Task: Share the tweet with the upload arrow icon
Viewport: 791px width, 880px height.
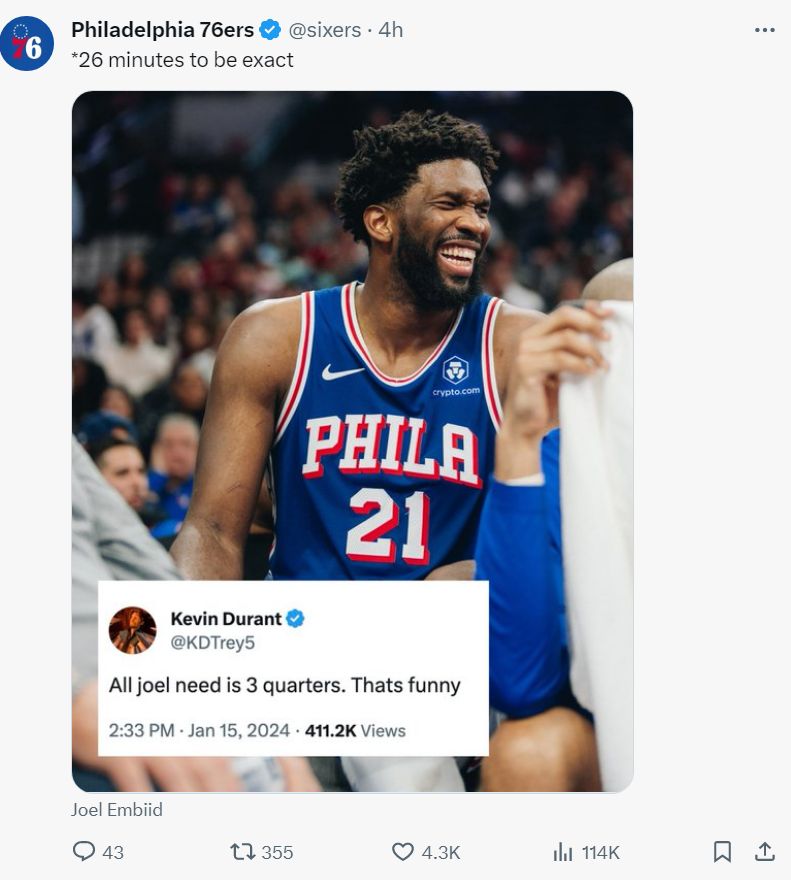Action: [764, 851]
